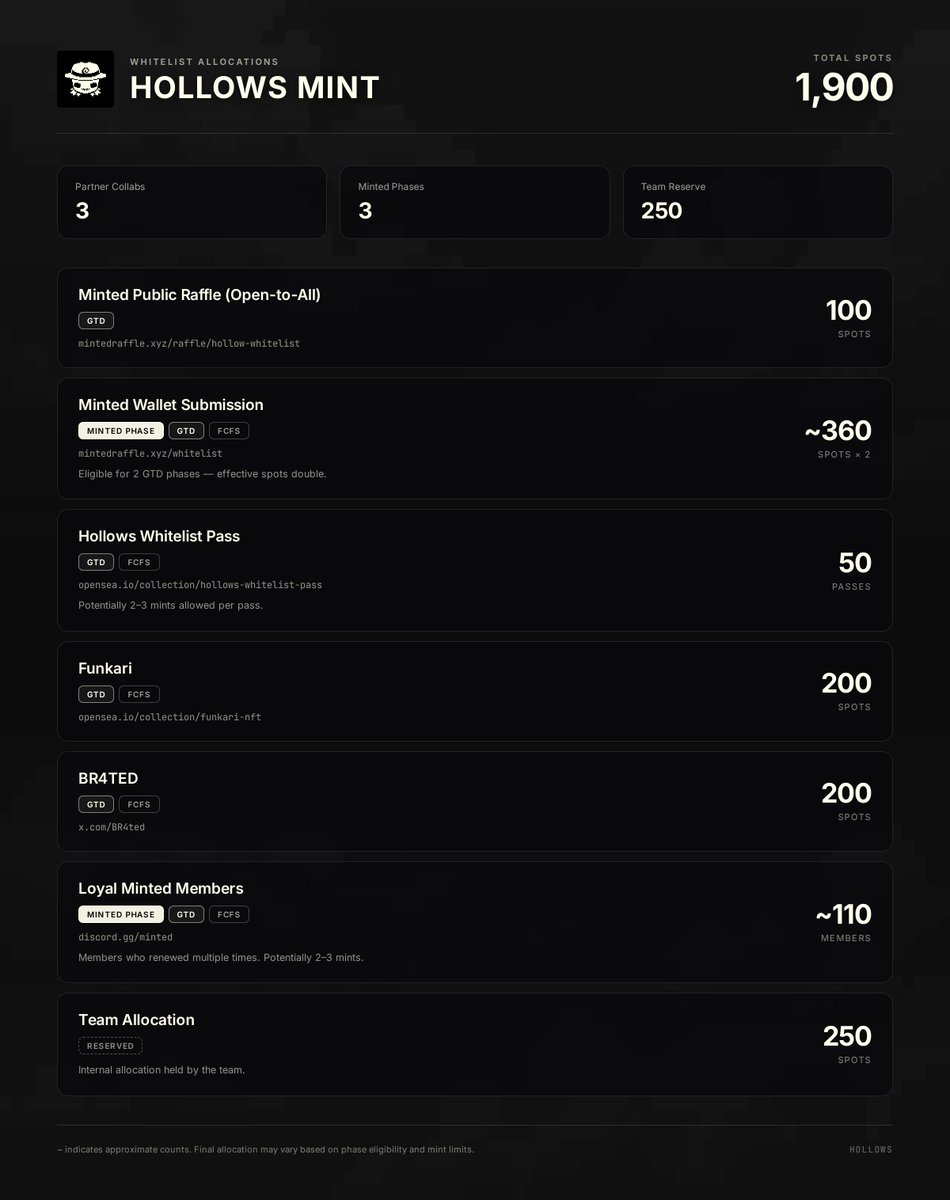The height and width of the screenshot is (1200, 950).
Task: Follow the x.com/BR4ted link
Action: click(x=112, y=827)
